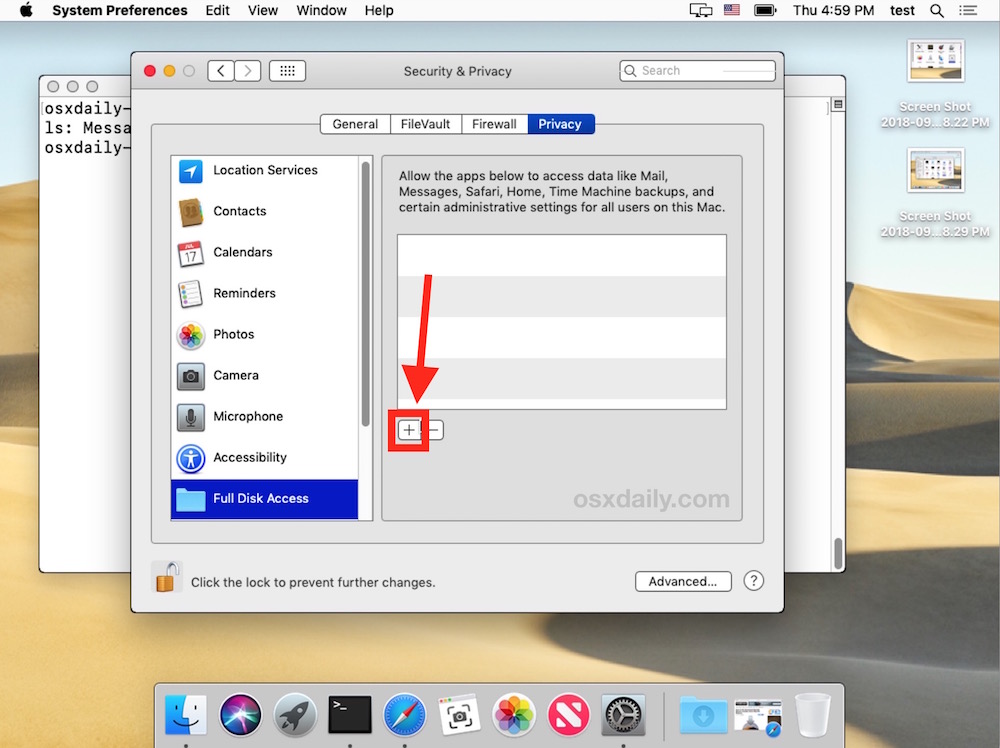Open Reminders privacy settings
The image size is (1000, 748).
click(x=243, y=293)
